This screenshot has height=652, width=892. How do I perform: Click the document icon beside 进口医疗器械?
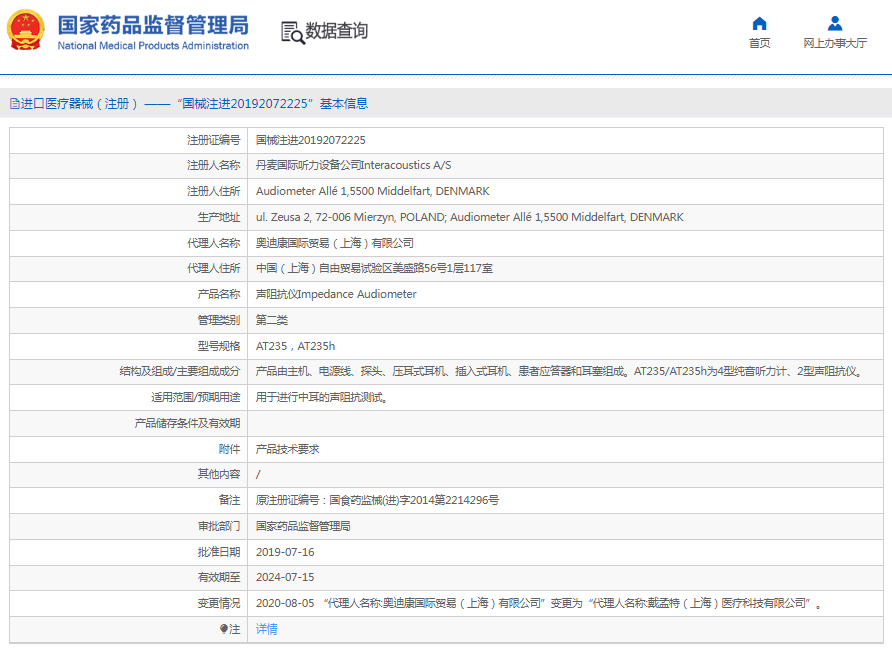[14, 103]
